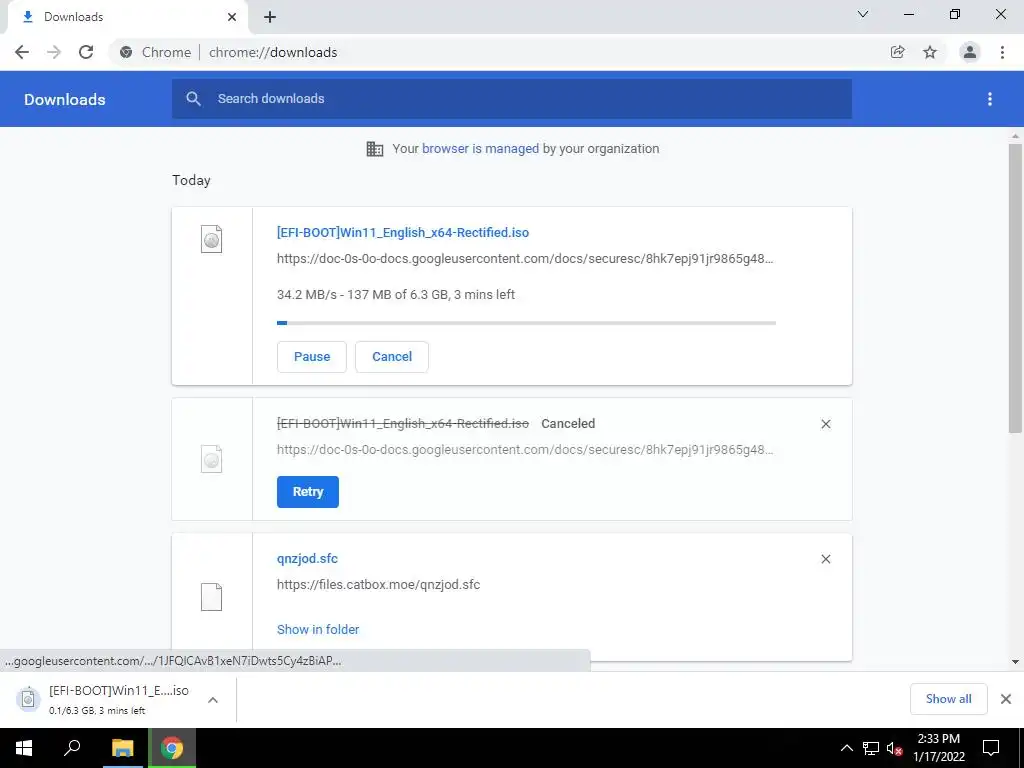Pause the Win11 ISO download
This screenshot has width=1024, height=768.
coord(312,357)
